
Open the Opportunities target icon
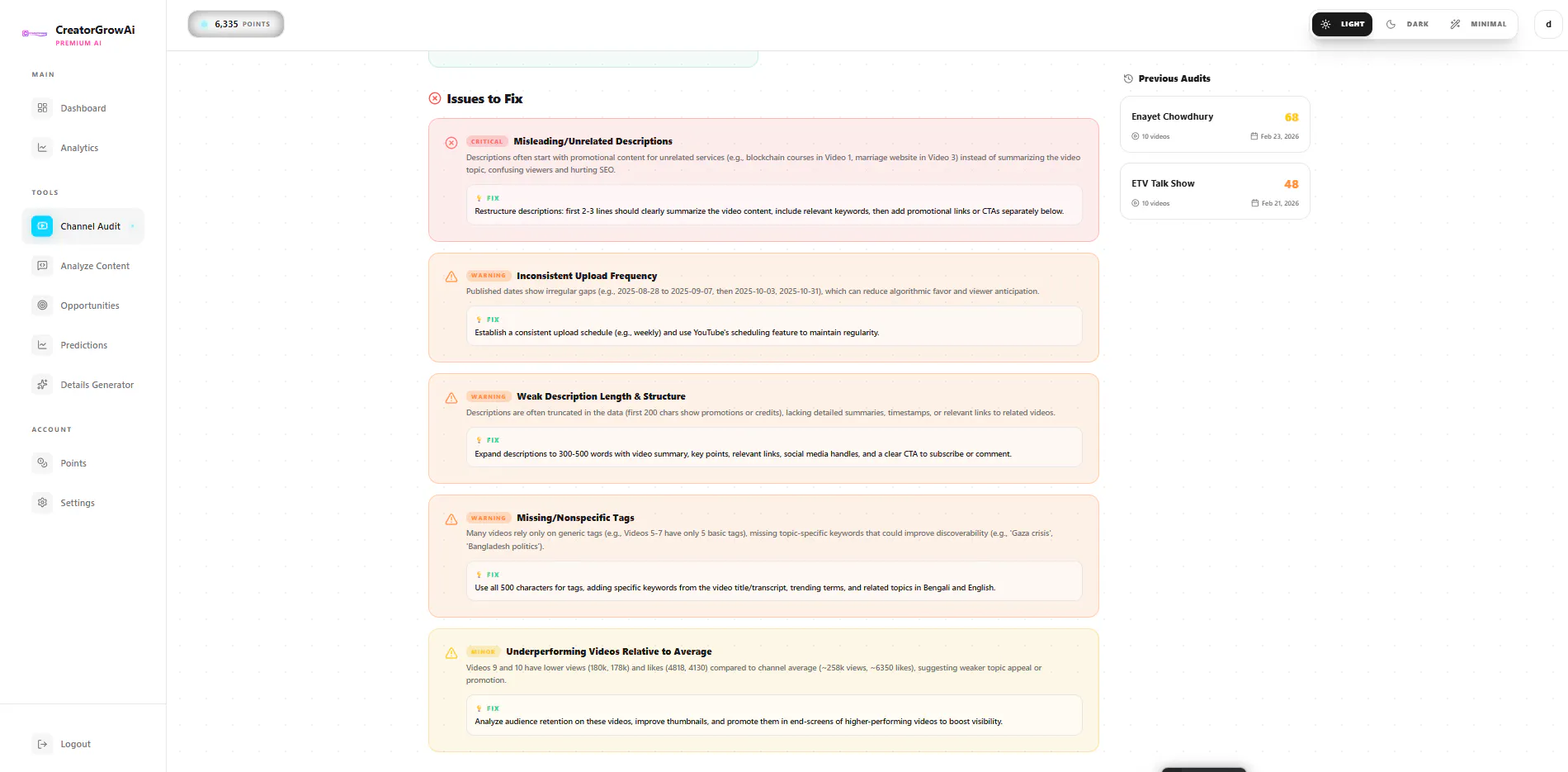pyautogui.click(x=42, y=305)
